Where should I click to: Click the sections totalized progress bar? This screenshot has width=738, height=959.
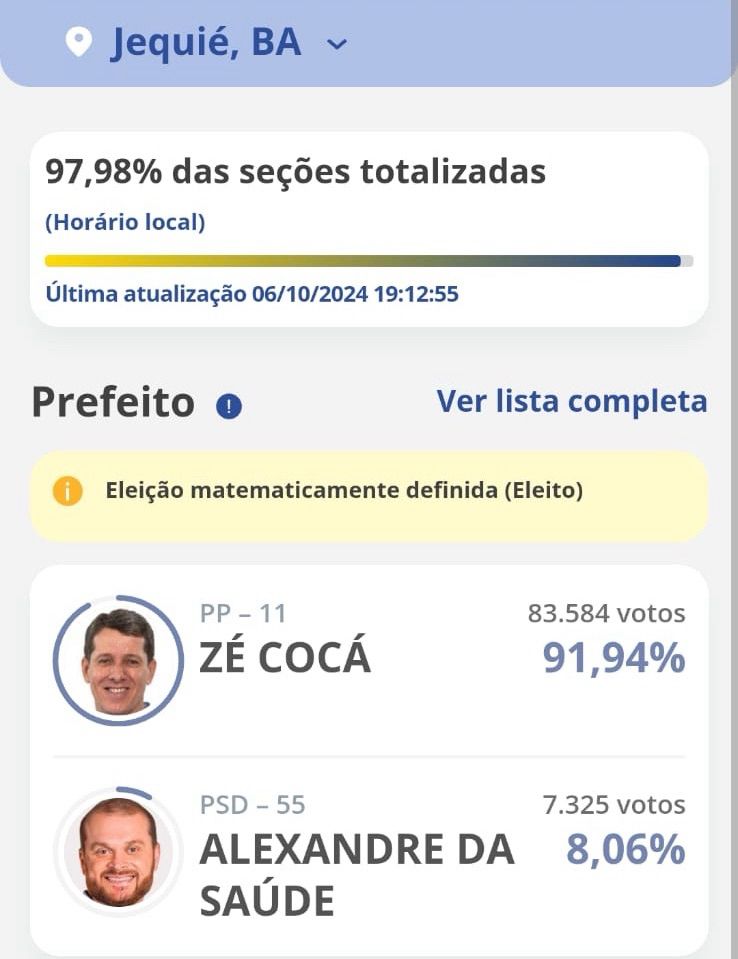(x=369, y=261)
